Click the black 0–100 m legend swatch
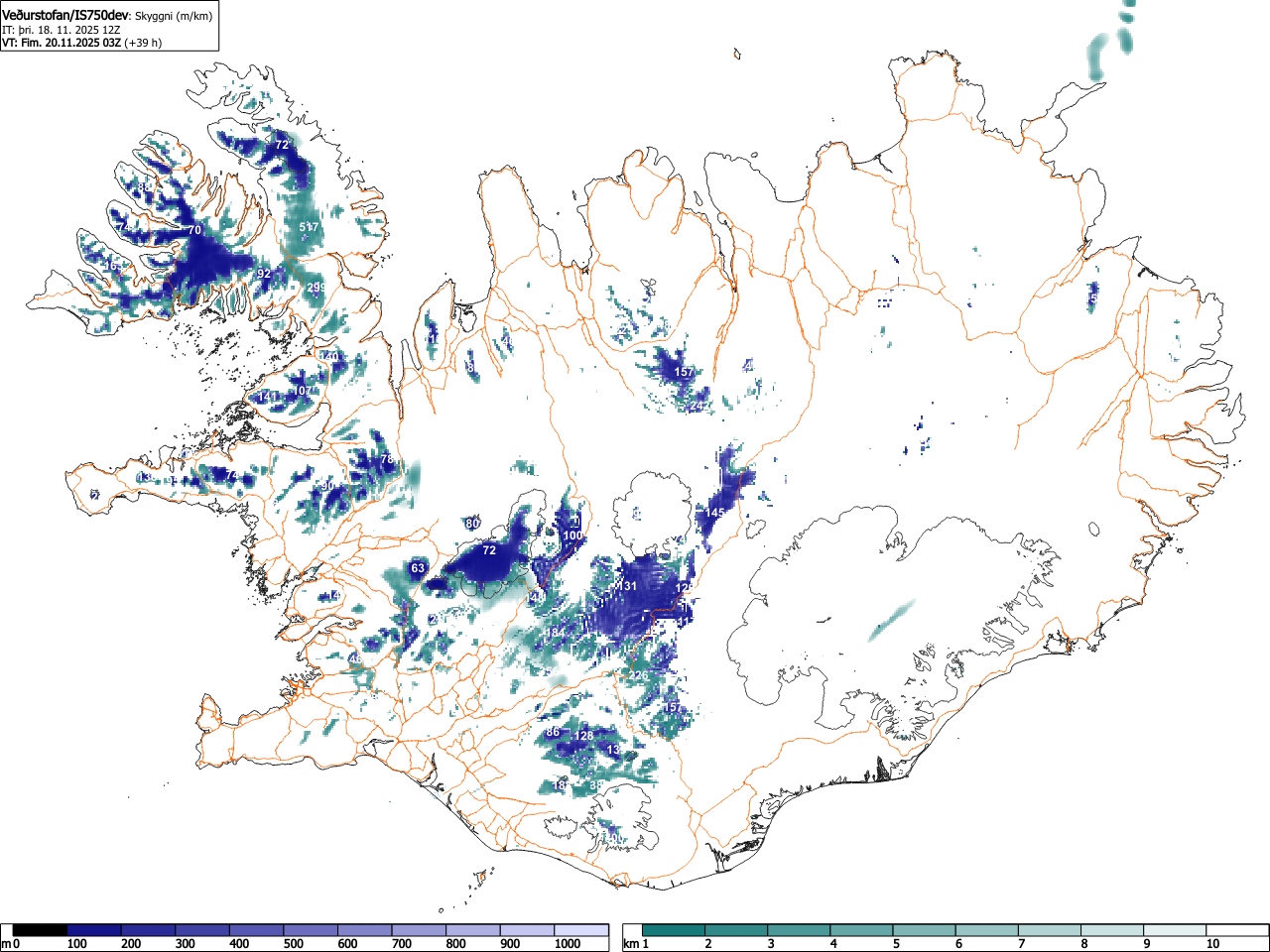This screenshot has height=952, width=1270. click(x=40, y=930)
